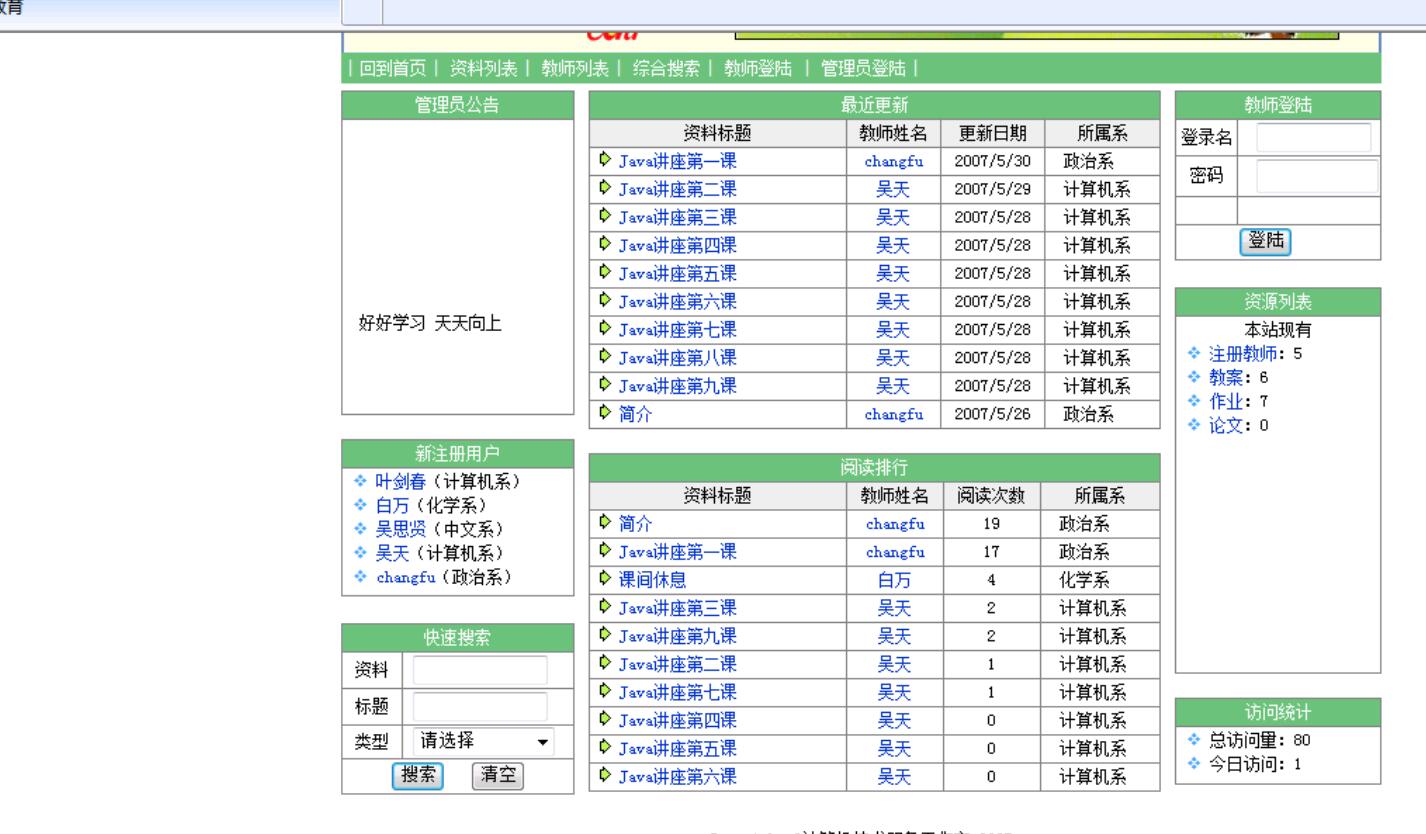This screenshot has height=834, width=1426.
Task: Click the arrow icon beside 简介 in 阅读排行
Action: tap(605, 521)
